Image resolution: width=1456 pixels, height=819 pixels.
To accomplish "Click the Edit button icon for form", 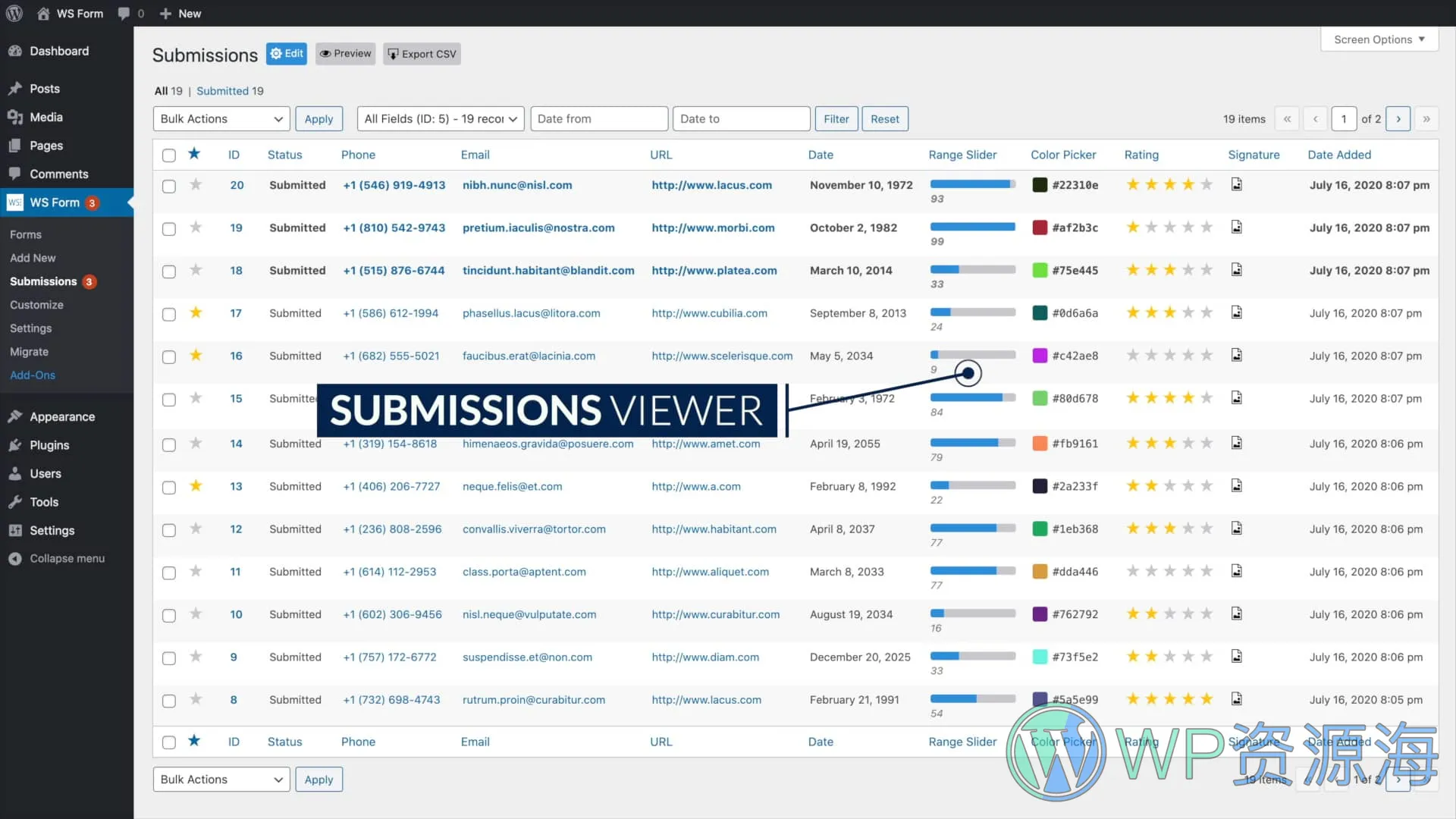I will pyautogui.click(x=287, y=53).
